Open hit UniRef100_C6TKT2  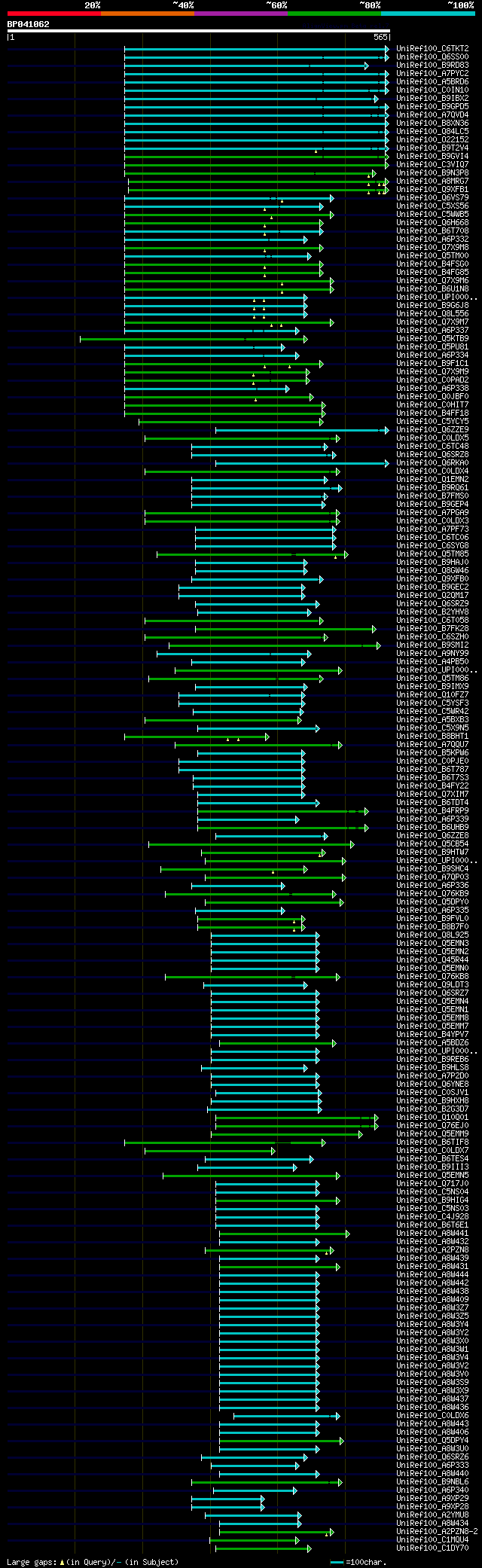tap(432, 48)
